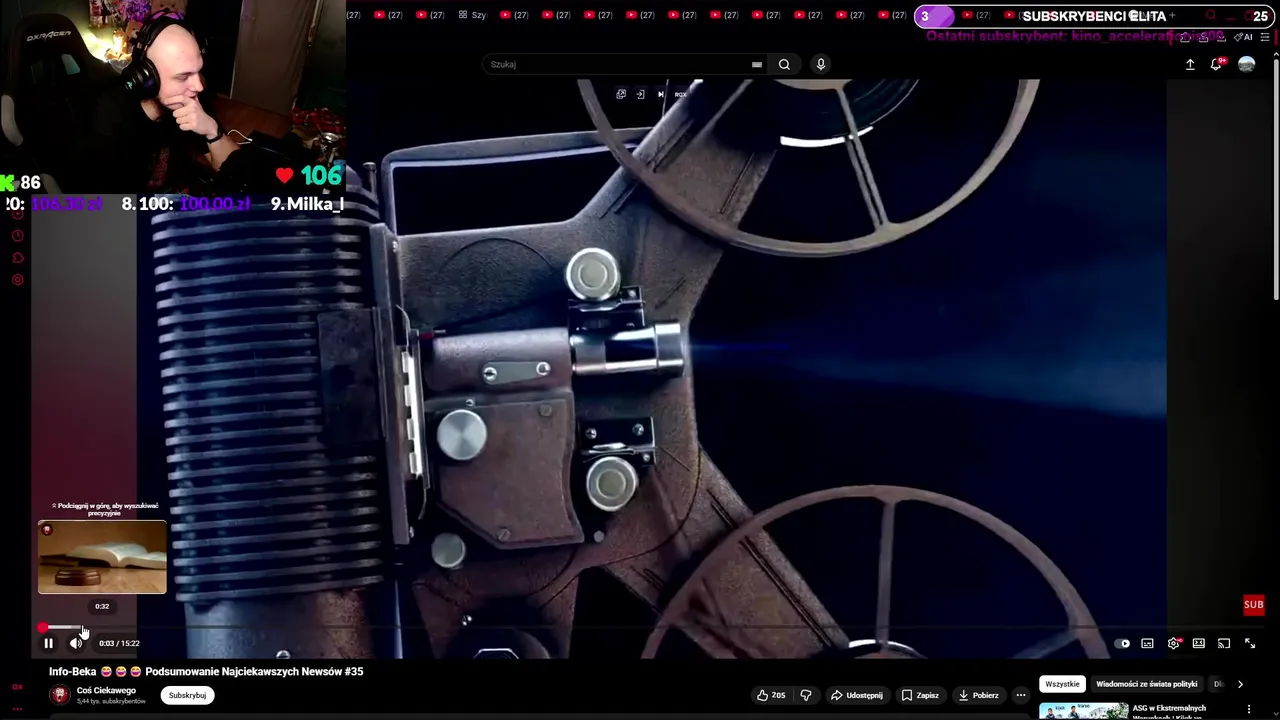Open GX sidebar icon at bottom left
The image size is (1280, 720).
pyautogui.click(x=17, y=687)
